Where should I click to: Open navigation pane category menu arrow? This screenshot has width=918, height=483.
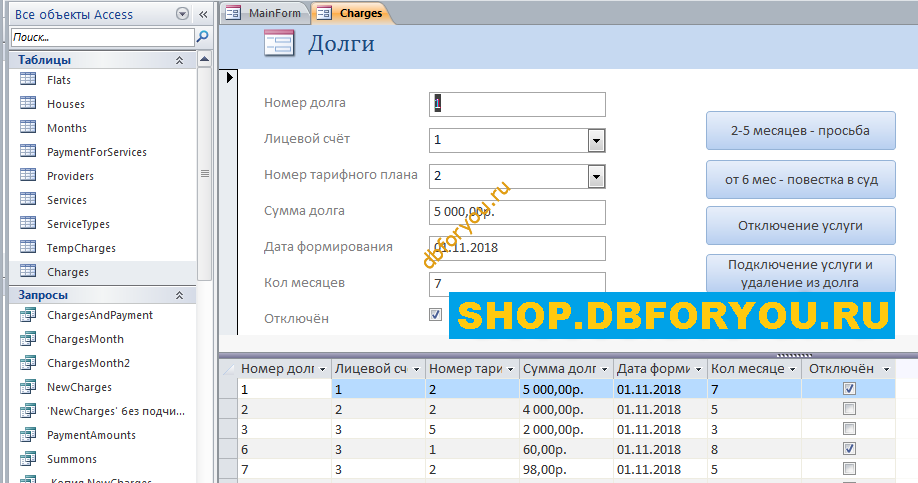point(182,14)
